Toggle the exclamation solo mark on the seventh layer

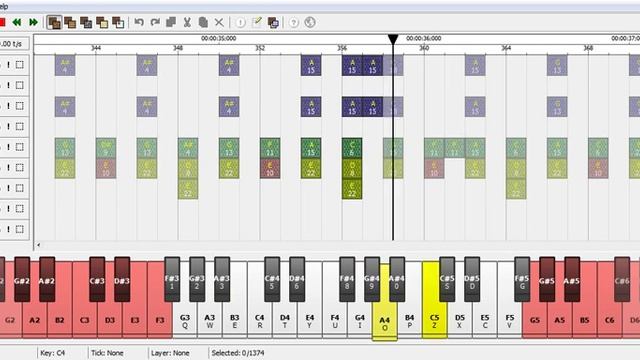8,188
